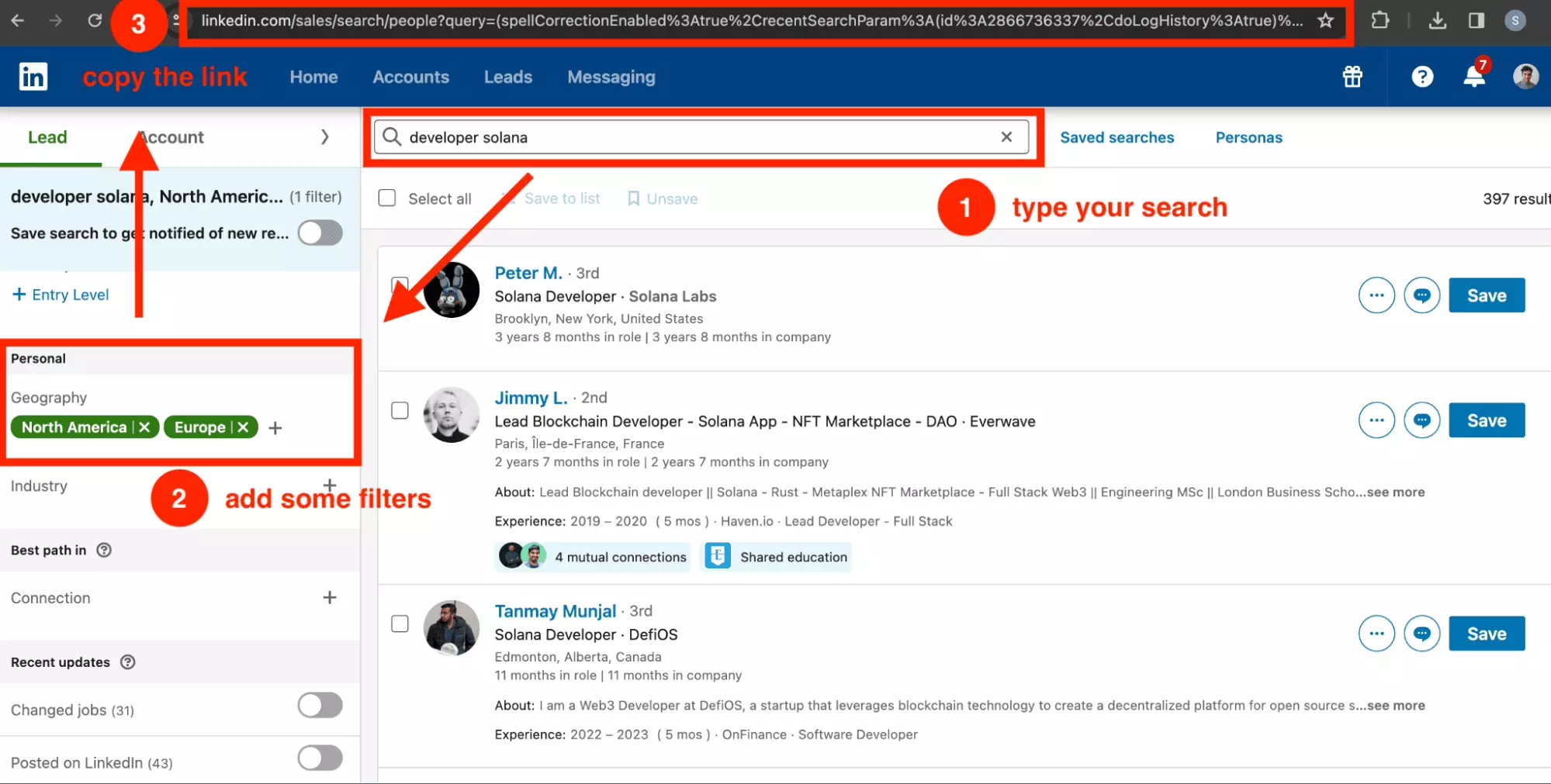The width and height of the screenshot is (1551, 784).
Task: Open the ellipsis menu for Jimmy L.
Action: click(x=1376, y=420)
